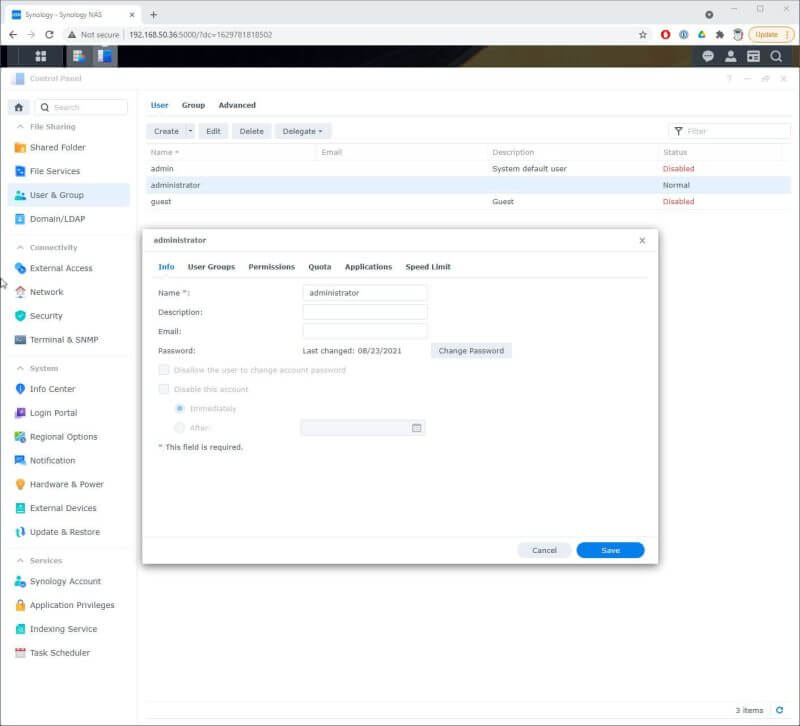
Task: Enable the Disable this account checkbox
Action: (x=164, y=389)
